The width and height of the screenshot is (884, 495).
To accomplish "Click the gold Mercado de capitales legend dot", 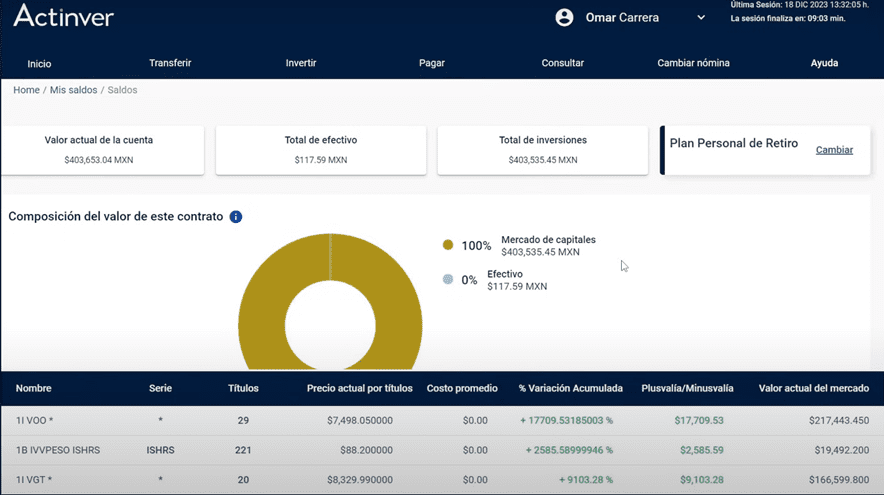I will [448, 245].
